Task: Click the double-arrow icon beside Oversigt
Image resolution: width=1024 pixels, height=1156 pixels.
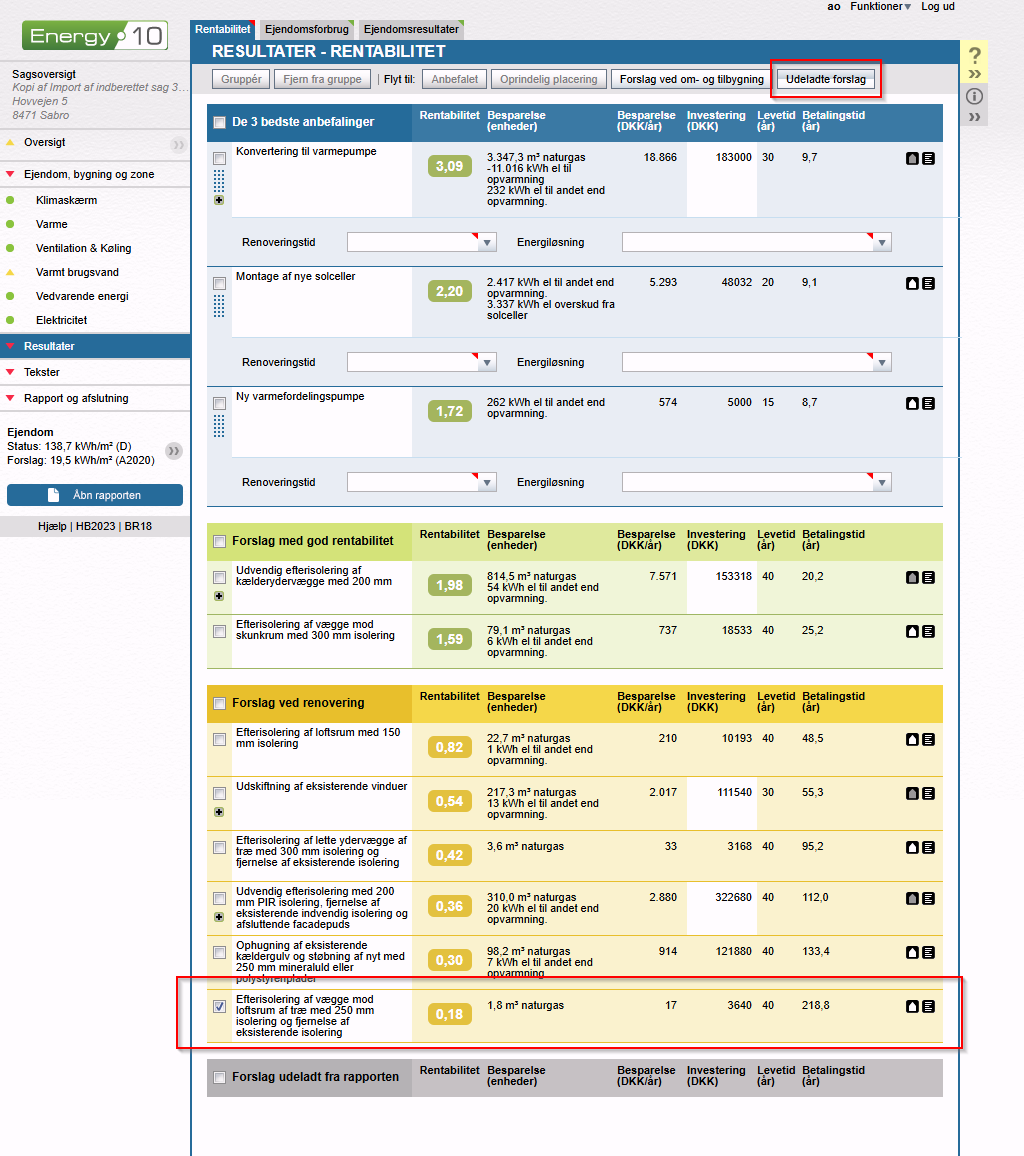Action: [x=178, y=144]
